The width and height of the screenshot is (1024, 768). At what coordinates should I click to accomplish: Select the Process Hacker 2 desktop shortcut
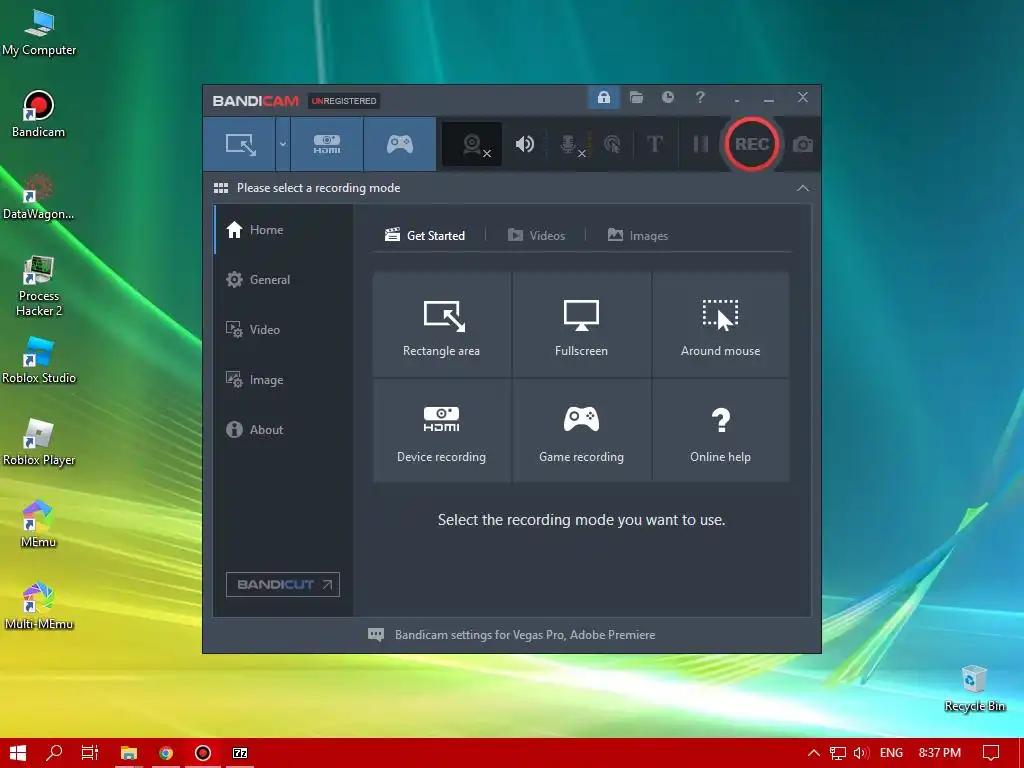[39, 285]
